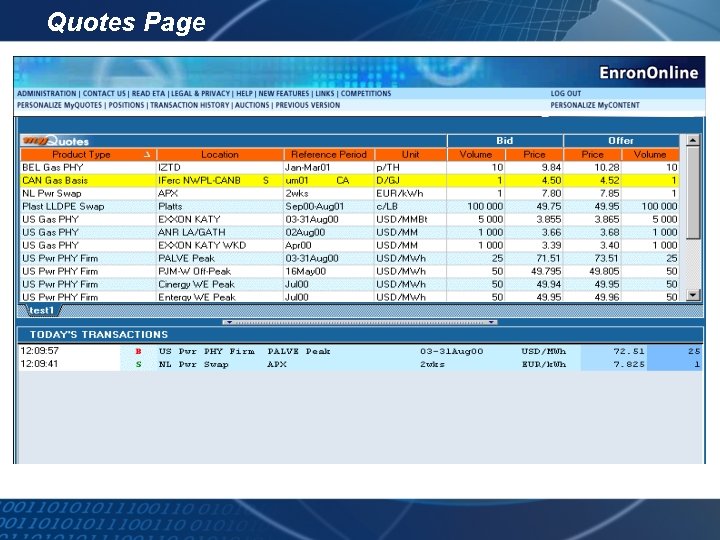This screenshot has height=540, width=720.
Task: Click the green S marker in transactions
Action: pos(138,365)
